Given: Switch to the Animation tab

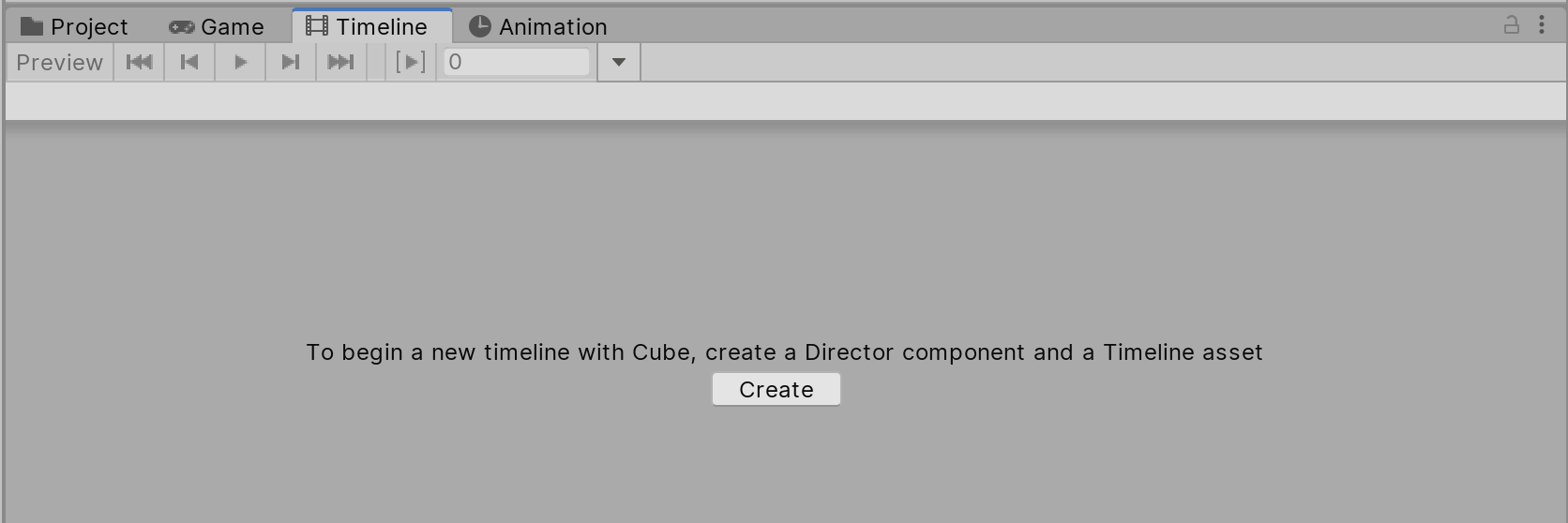Looking at the screenshot, I should pos(552,27).
